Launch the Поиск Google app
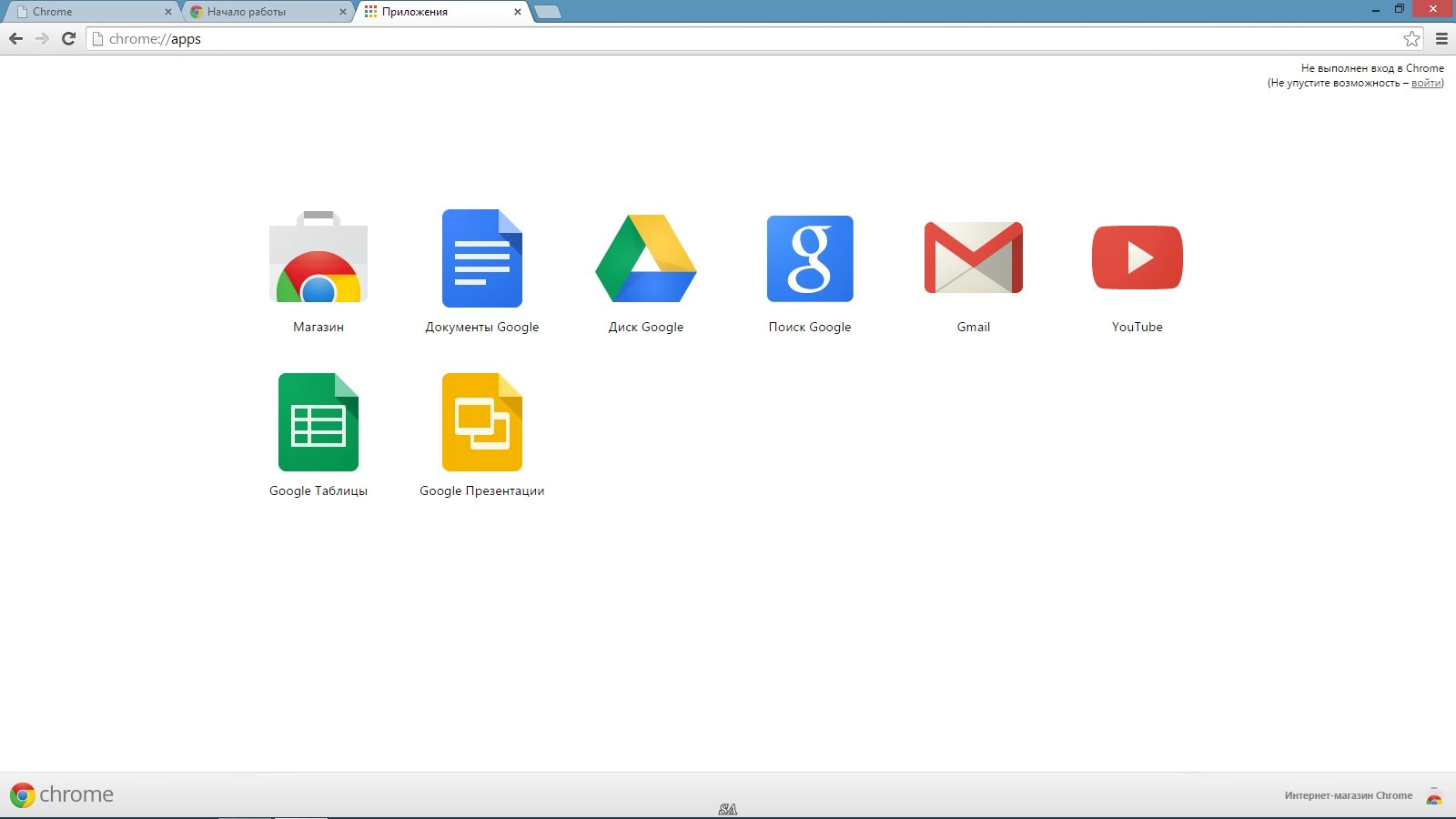The height and width of the screenshot is (819, 1456). 810,258
